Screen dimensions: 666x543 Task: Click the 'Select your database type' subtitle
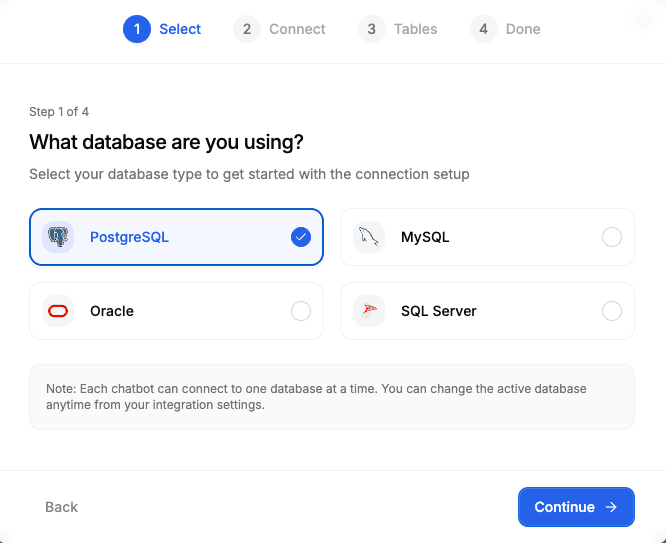tap(249, 174)
